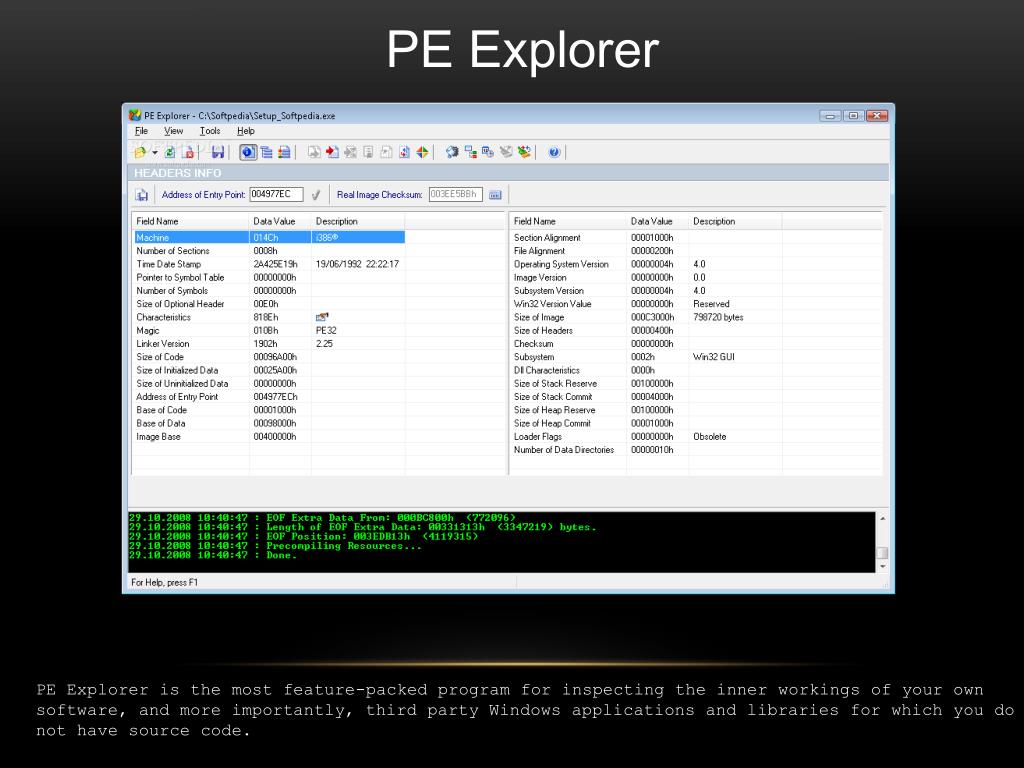Select the Checksum row
The height and width of the screenshot is (768, 1024).
pos(647,344)
